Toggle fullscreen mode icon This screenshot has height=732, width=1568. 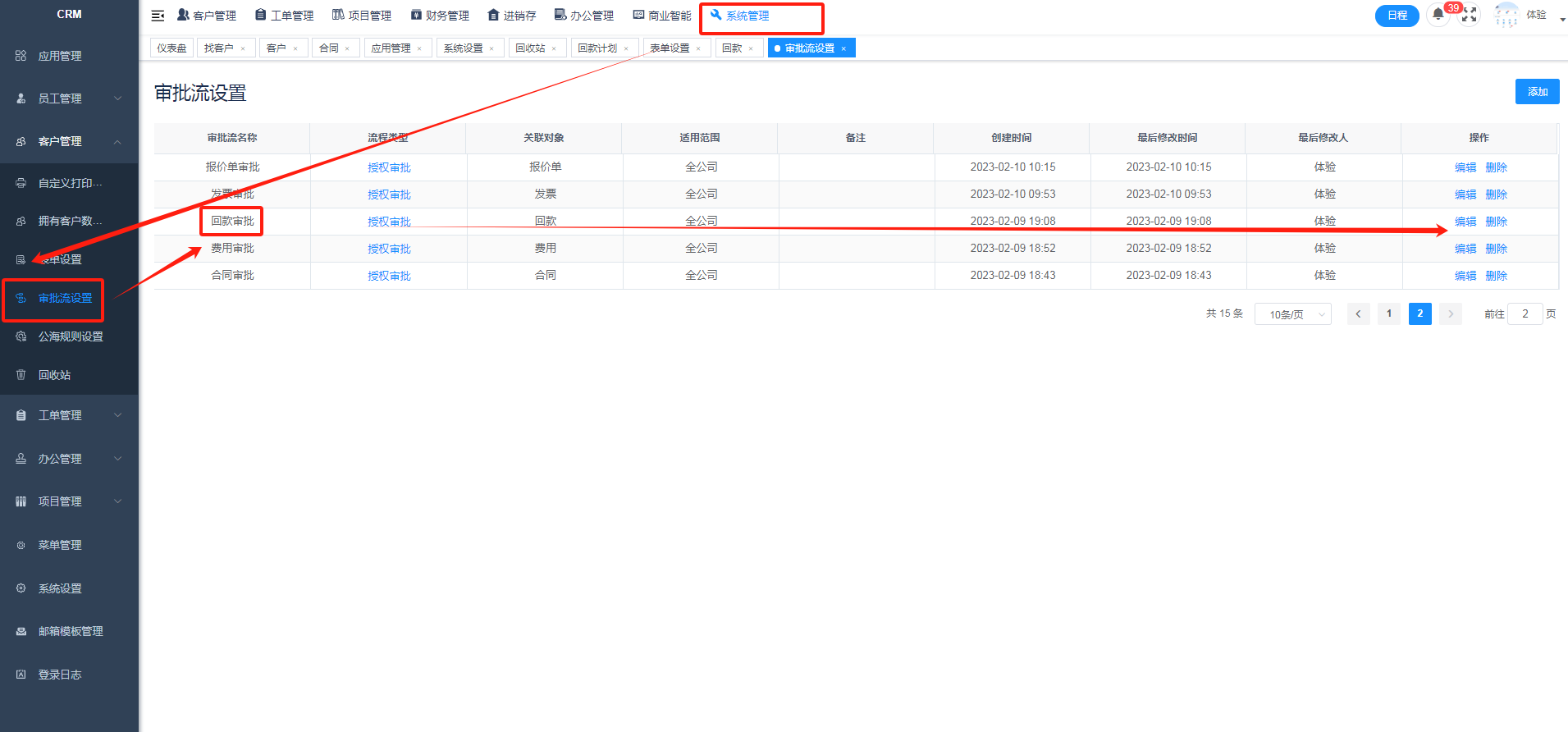click(1470, 15)
